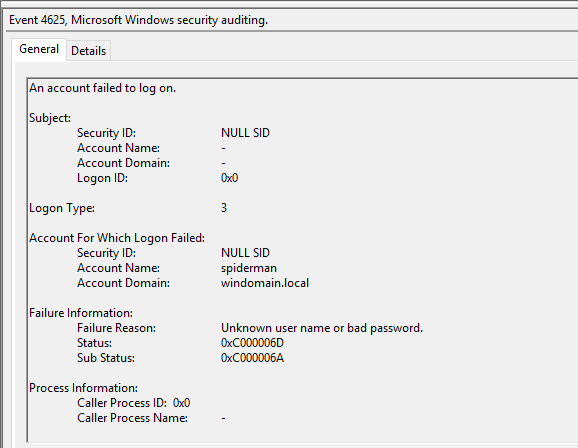Click the 'Subject:' heading
Image resolution: width=578 pixels, height=448 pixels.
click(50, 118)
